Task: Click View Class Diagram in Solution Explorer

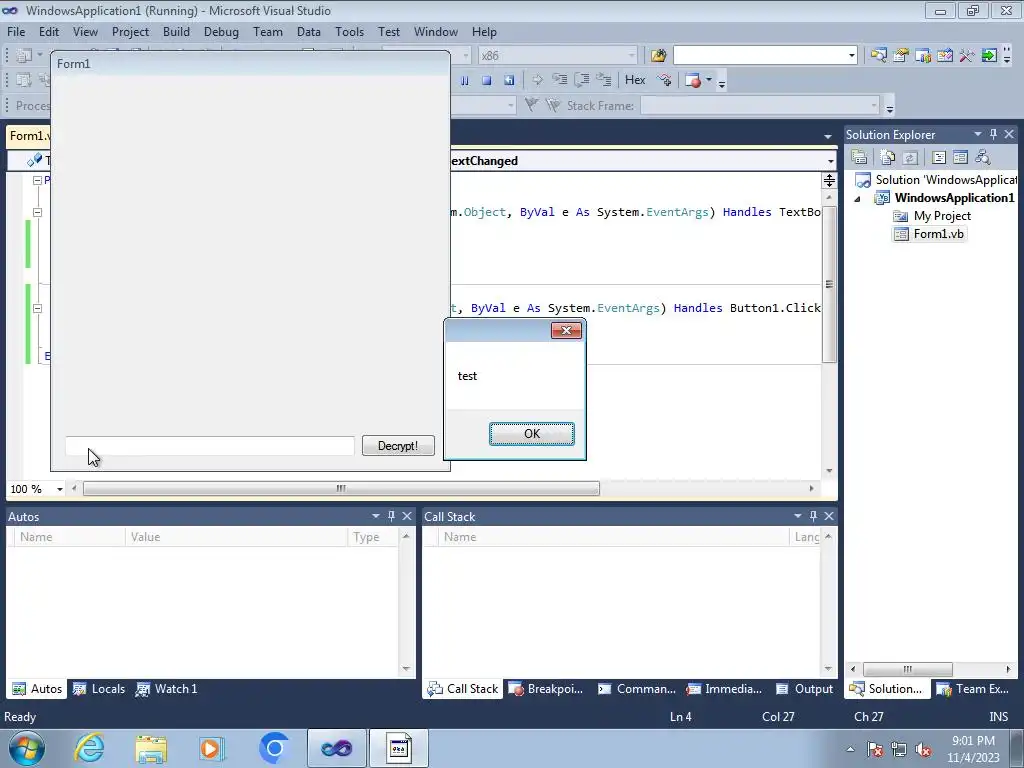Action: pyautogui.click(x=983, y=157)
